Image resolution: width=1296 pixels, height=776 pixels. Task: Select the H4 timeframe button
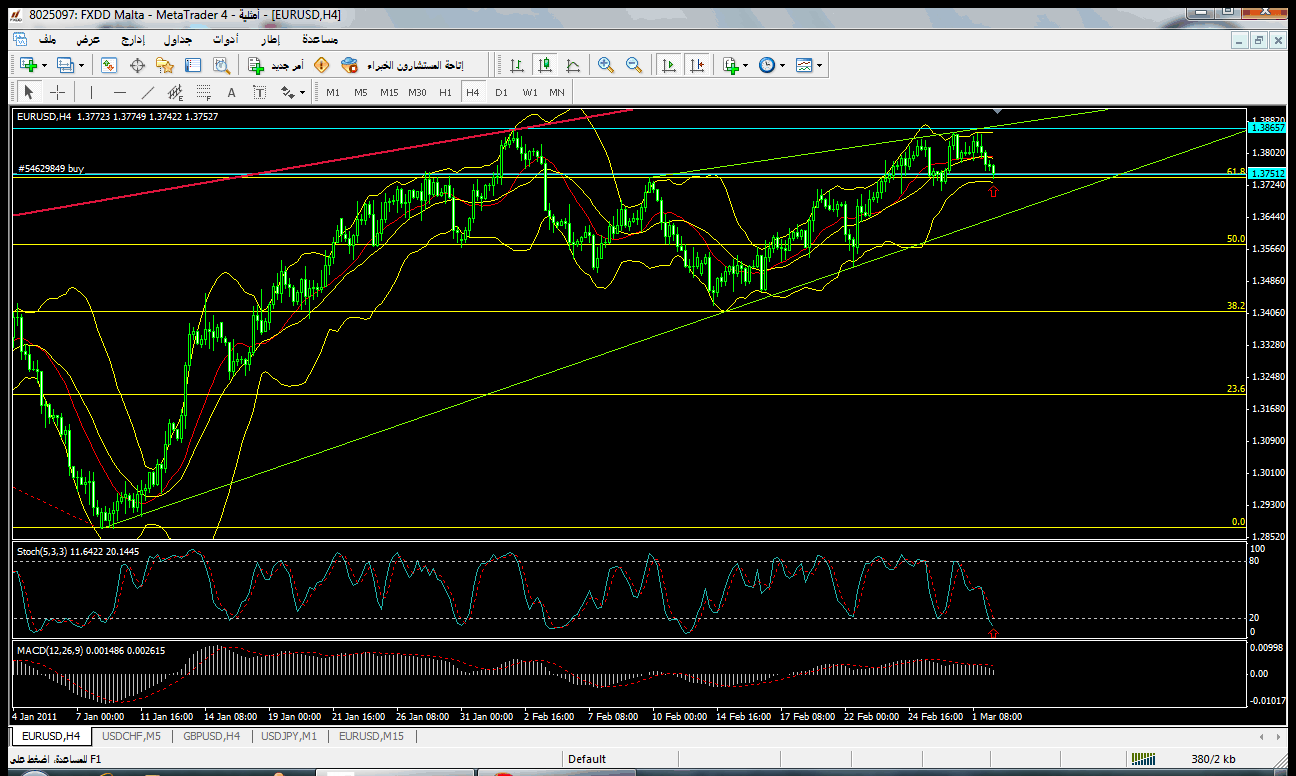[473, 92]
